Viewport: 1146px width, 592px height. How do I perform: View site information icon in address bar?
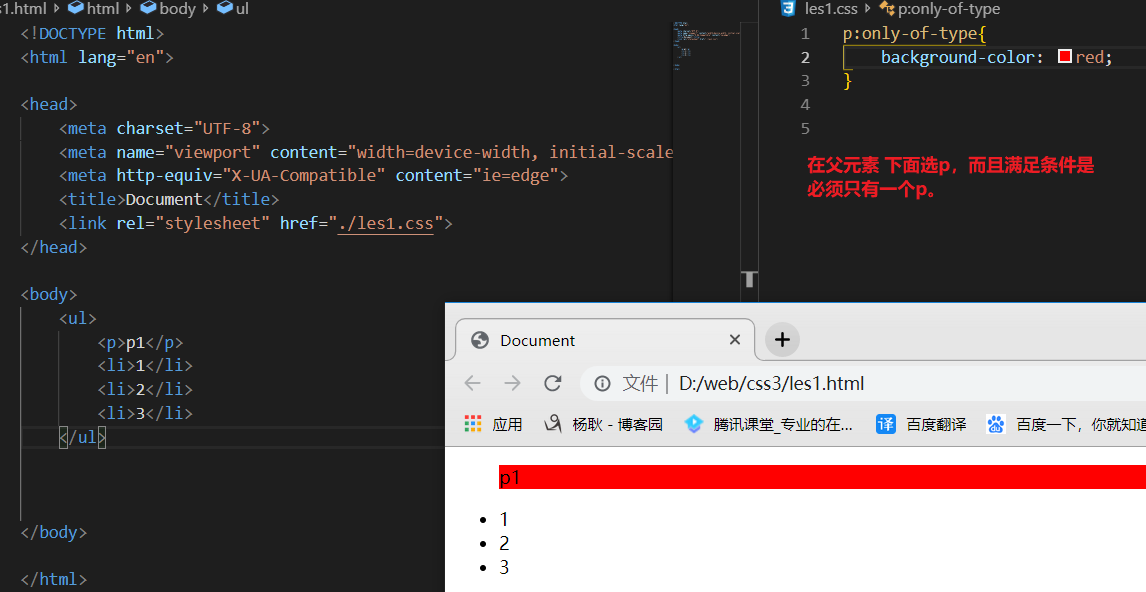click(602, 383)
